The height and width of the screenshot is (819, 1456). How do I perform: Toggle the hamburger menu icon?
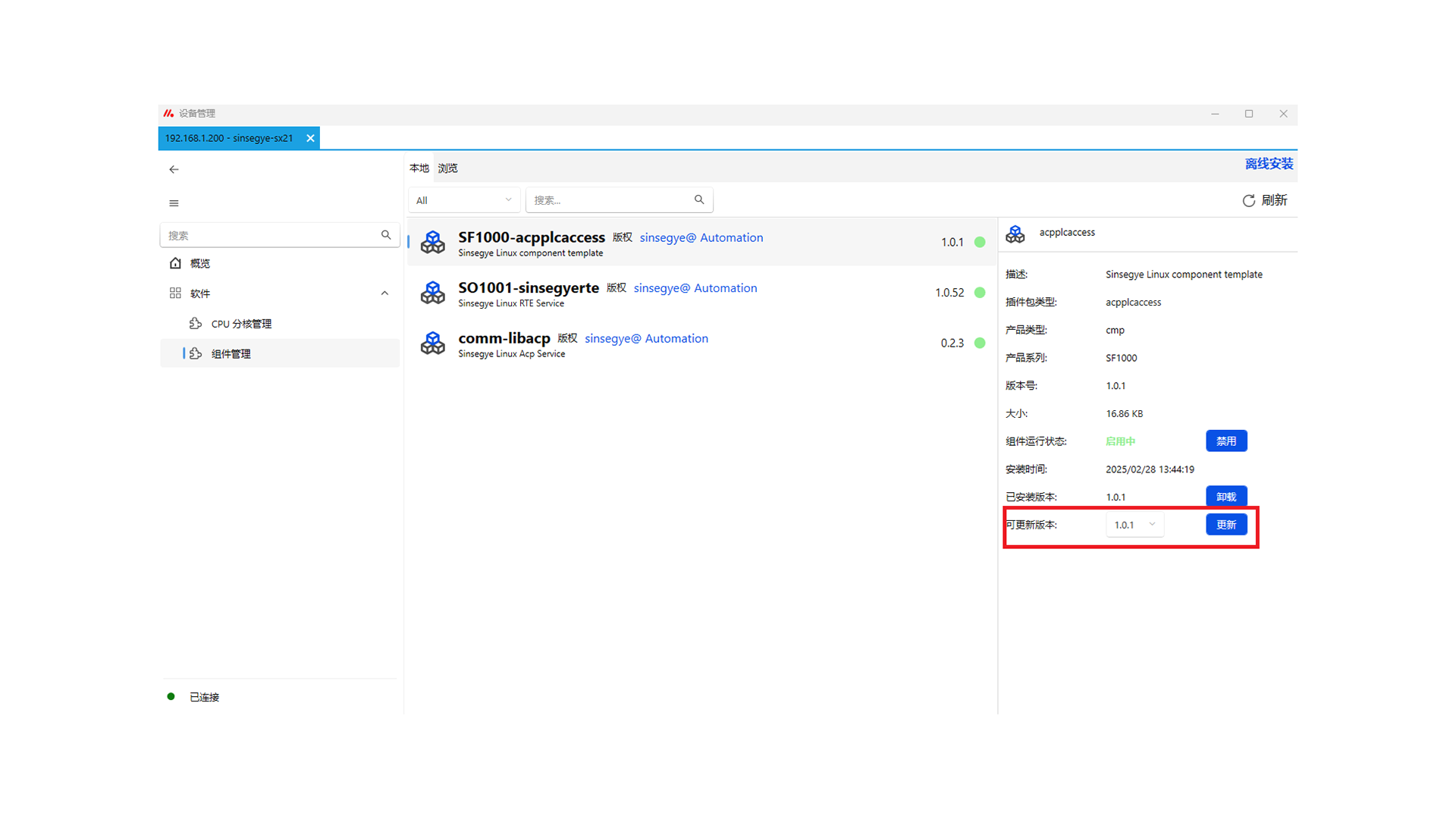pos(174,203)
